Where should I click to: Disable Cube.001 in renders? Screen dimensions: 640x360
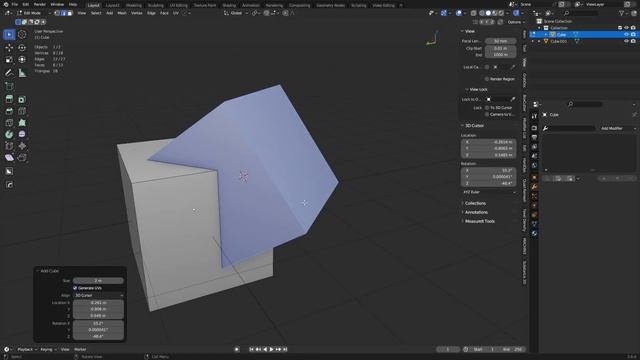click(633, 41)
